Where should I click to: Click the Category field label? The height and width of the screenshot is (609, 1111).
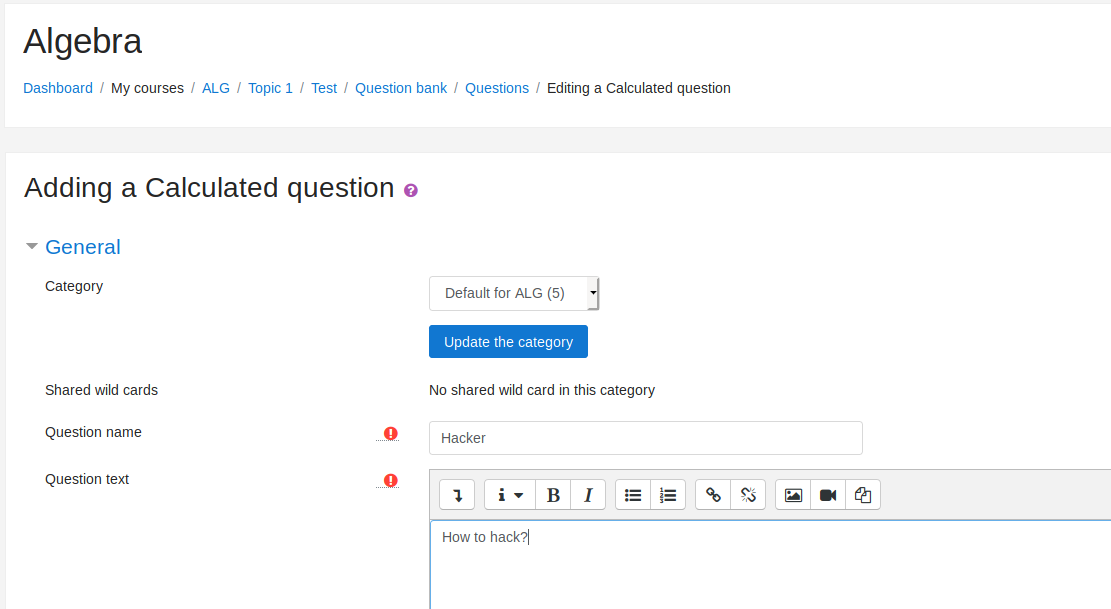74,286
